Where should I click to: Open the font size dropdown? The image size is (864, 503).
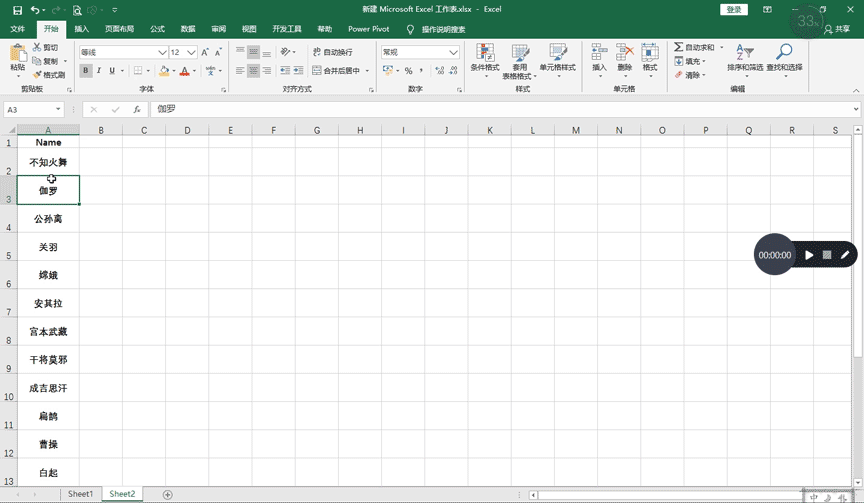click(x=191, y=52)
